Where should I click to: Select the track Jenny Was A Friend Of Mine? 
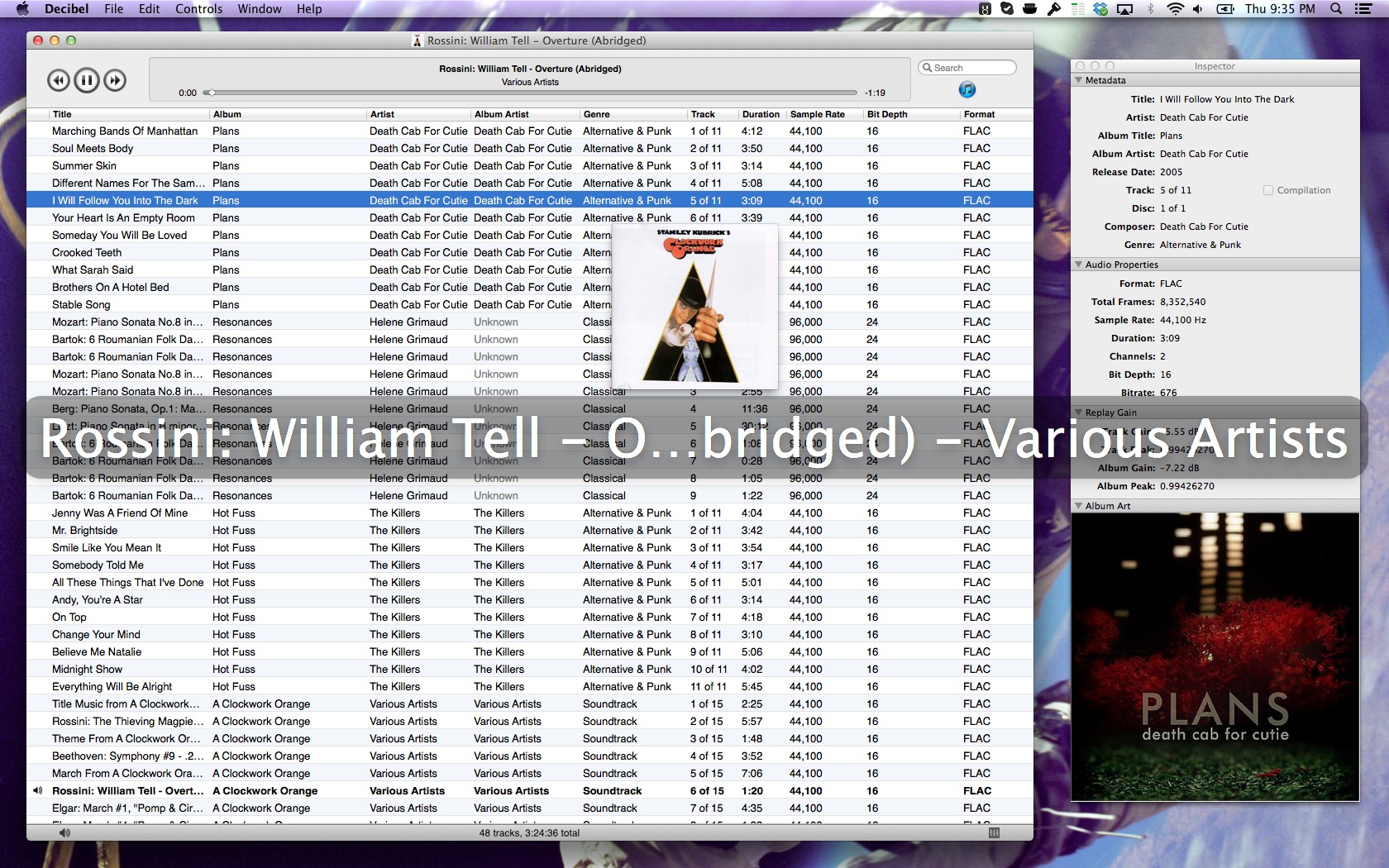click(x=529, y=513)
